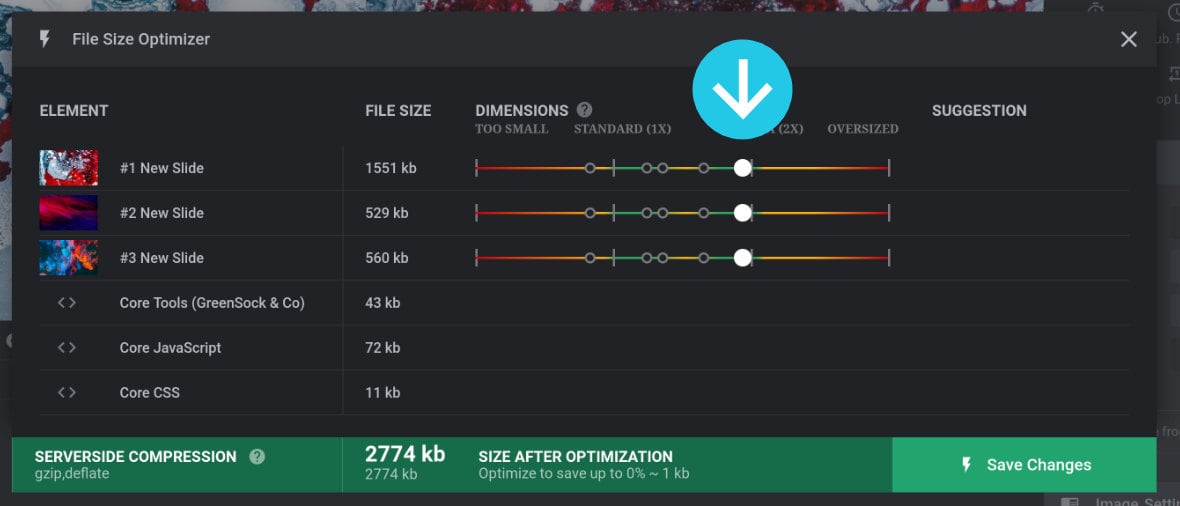
Task: Click the blue down-arrow circle indicator
Action: coord(742,89)
